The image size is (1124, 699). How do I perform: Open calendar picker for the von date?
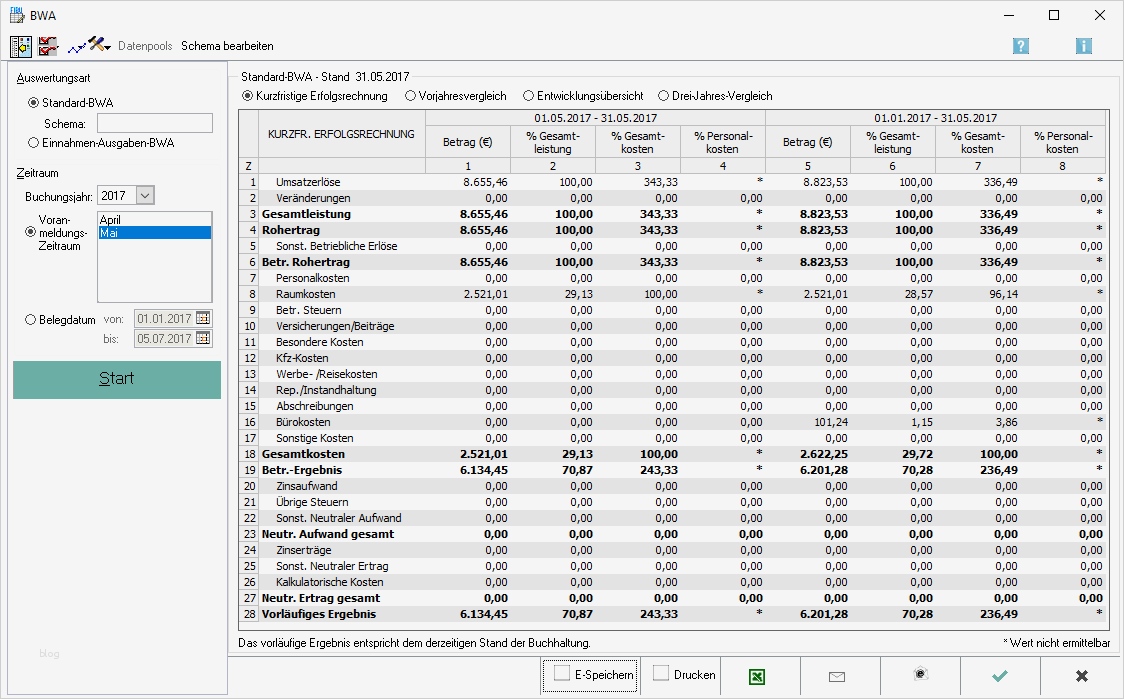pos(203,318)
